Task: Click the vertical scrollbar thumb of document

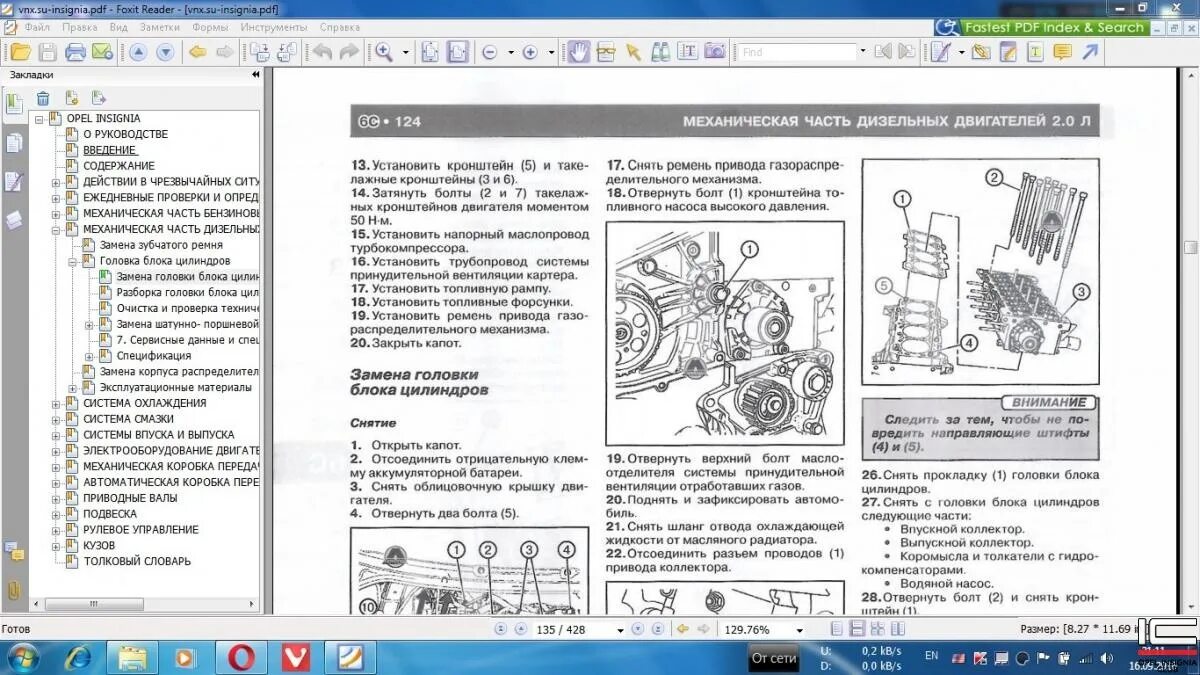Action: (1190, 247)
